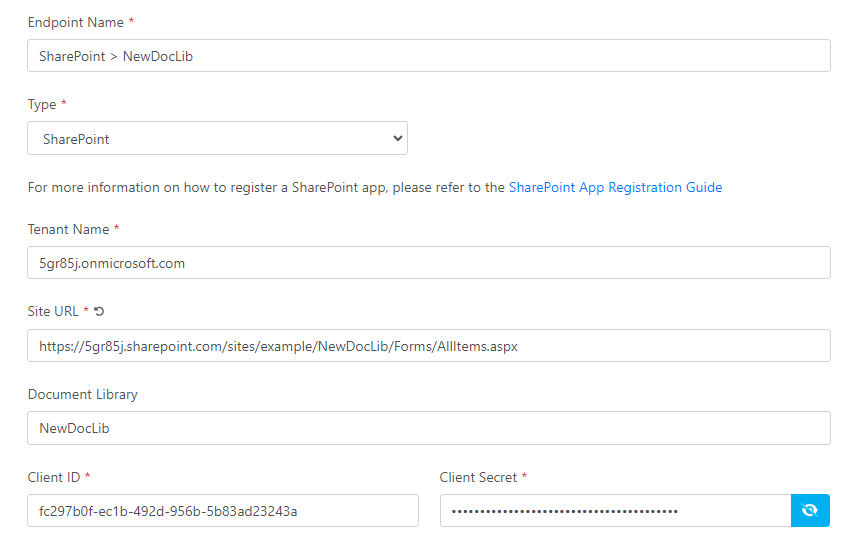Image resolution: width=848 pixels, height=554 pixels.
Task: Click the Tenant Name label
Action: click(x=68, y=229)
